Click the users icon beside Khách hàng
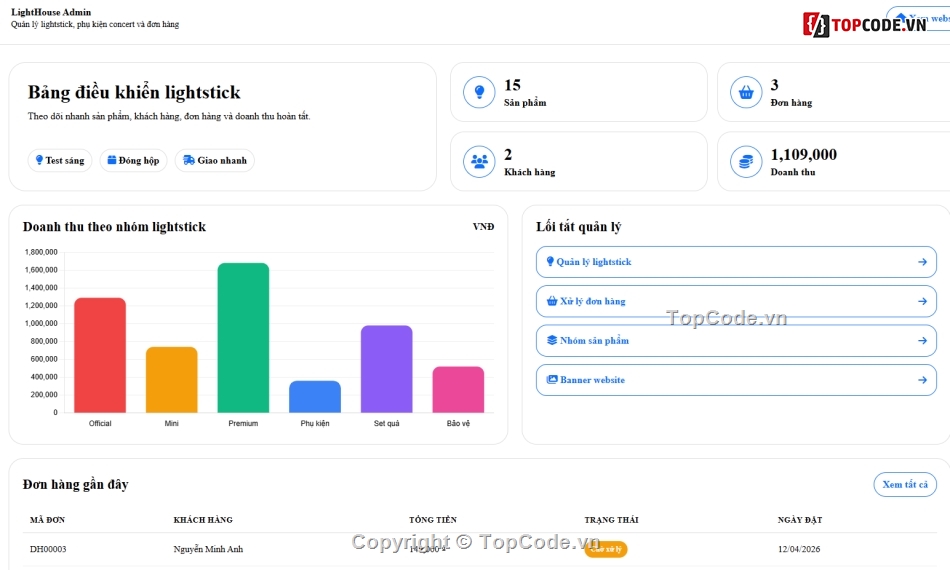The width and height of the screenshot is (950, 570). [x=479, y=162]
